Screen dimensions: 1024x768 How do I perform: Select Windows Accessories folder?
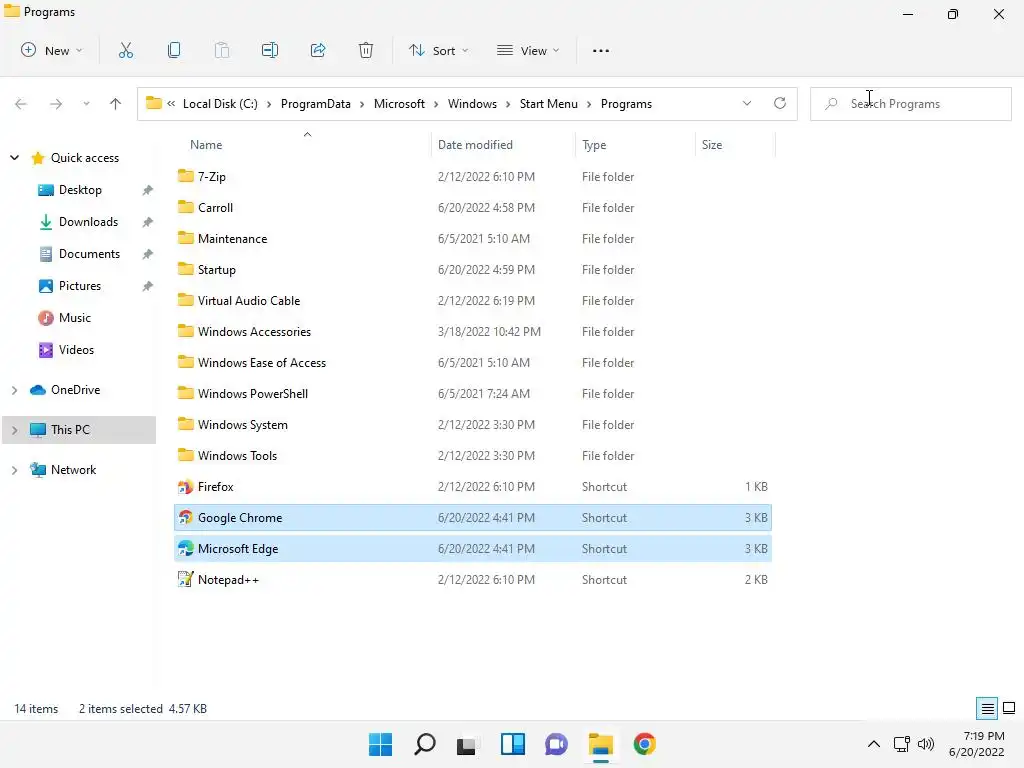pyautogui.click(x=473, y=332)
